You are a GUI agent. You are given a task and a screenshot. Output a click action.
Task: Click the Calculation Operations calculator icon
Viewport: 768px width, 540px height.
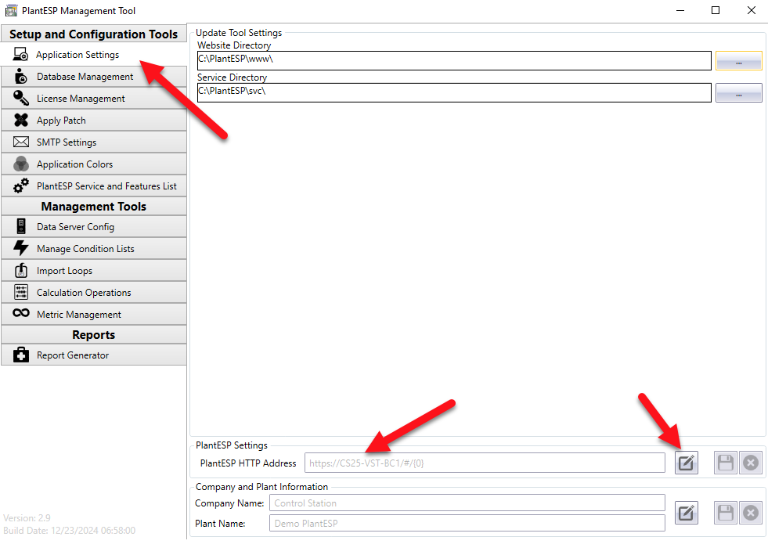21,292
